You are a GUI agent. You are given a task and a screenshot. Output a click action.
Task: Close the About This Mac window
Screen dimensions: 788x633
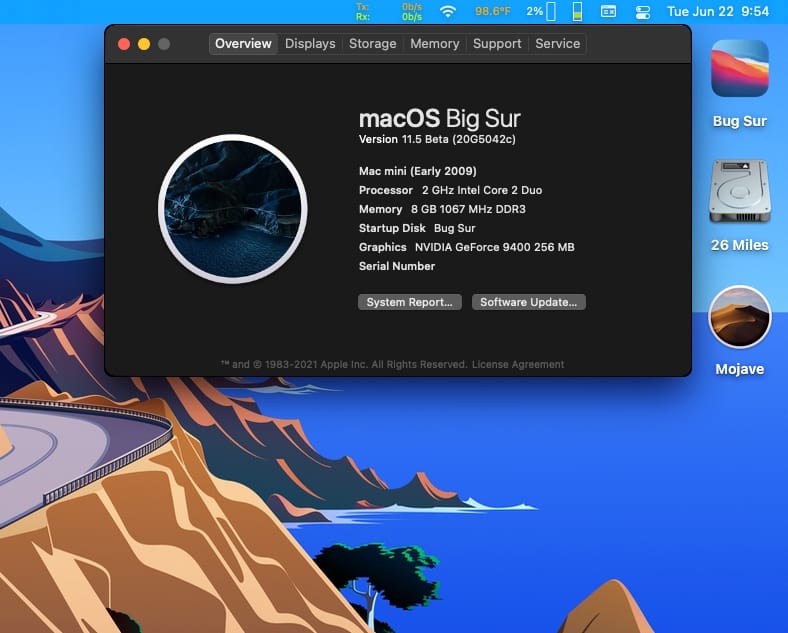pos(124,44)
